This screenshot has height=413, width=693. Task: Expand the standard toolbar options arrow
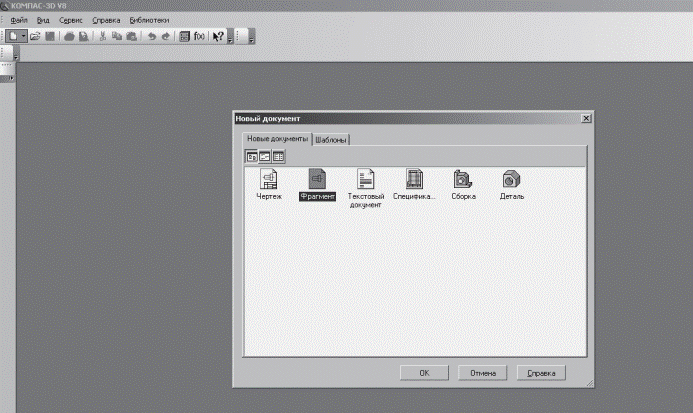coord(230,39)
